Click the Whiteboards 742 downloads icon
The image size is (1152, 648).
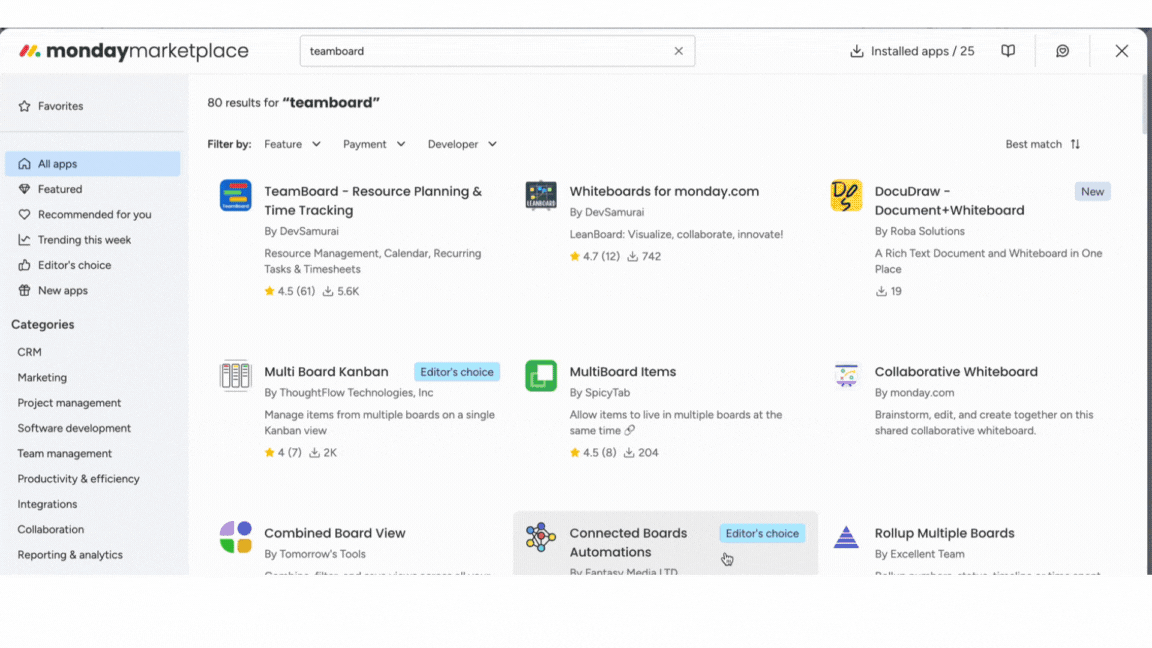632,256
